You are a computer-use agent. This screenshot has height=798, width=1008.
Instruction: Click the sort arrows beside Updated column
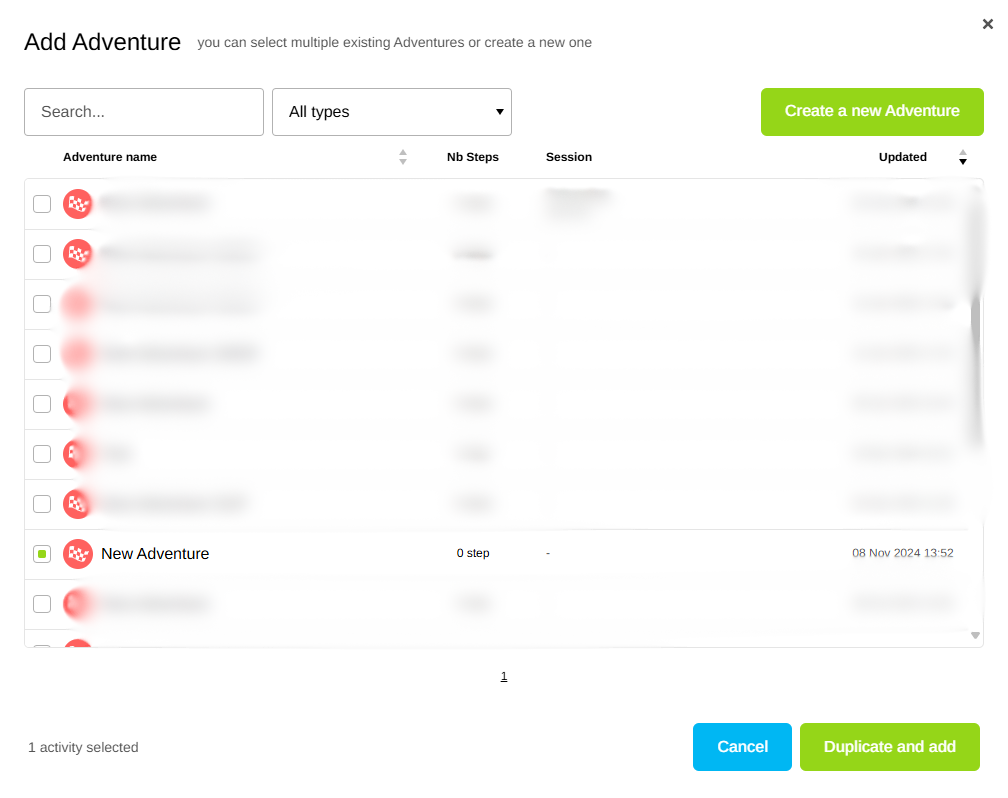pyautogui.click(x=963, y=157)
